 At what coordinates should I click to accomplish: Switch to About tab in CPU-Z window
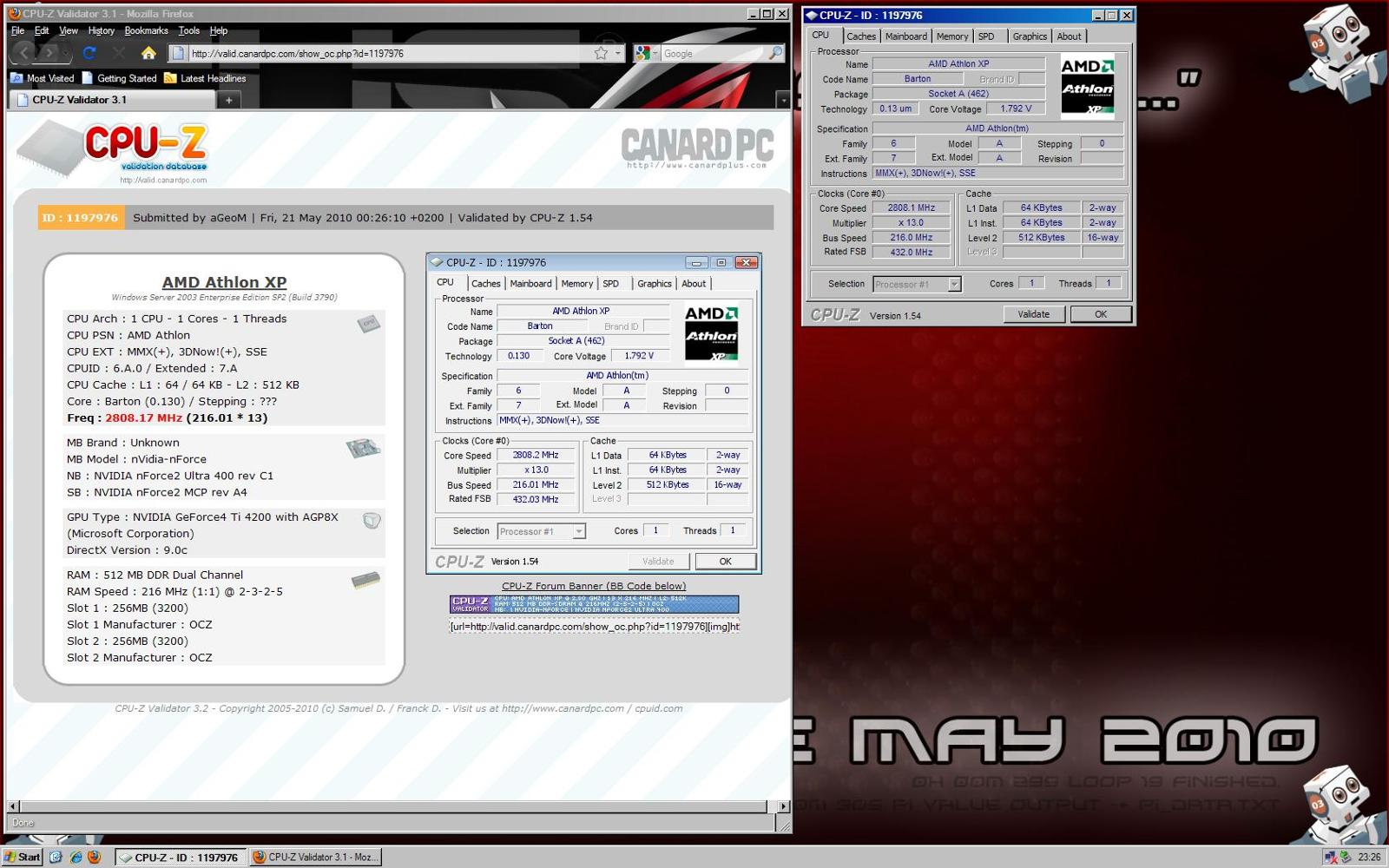1069,36
